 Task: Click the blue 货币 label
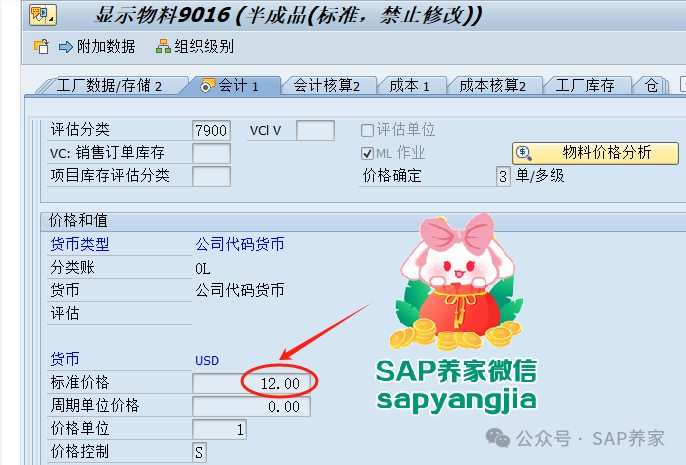pyautogui.click(x=65, y=360)
